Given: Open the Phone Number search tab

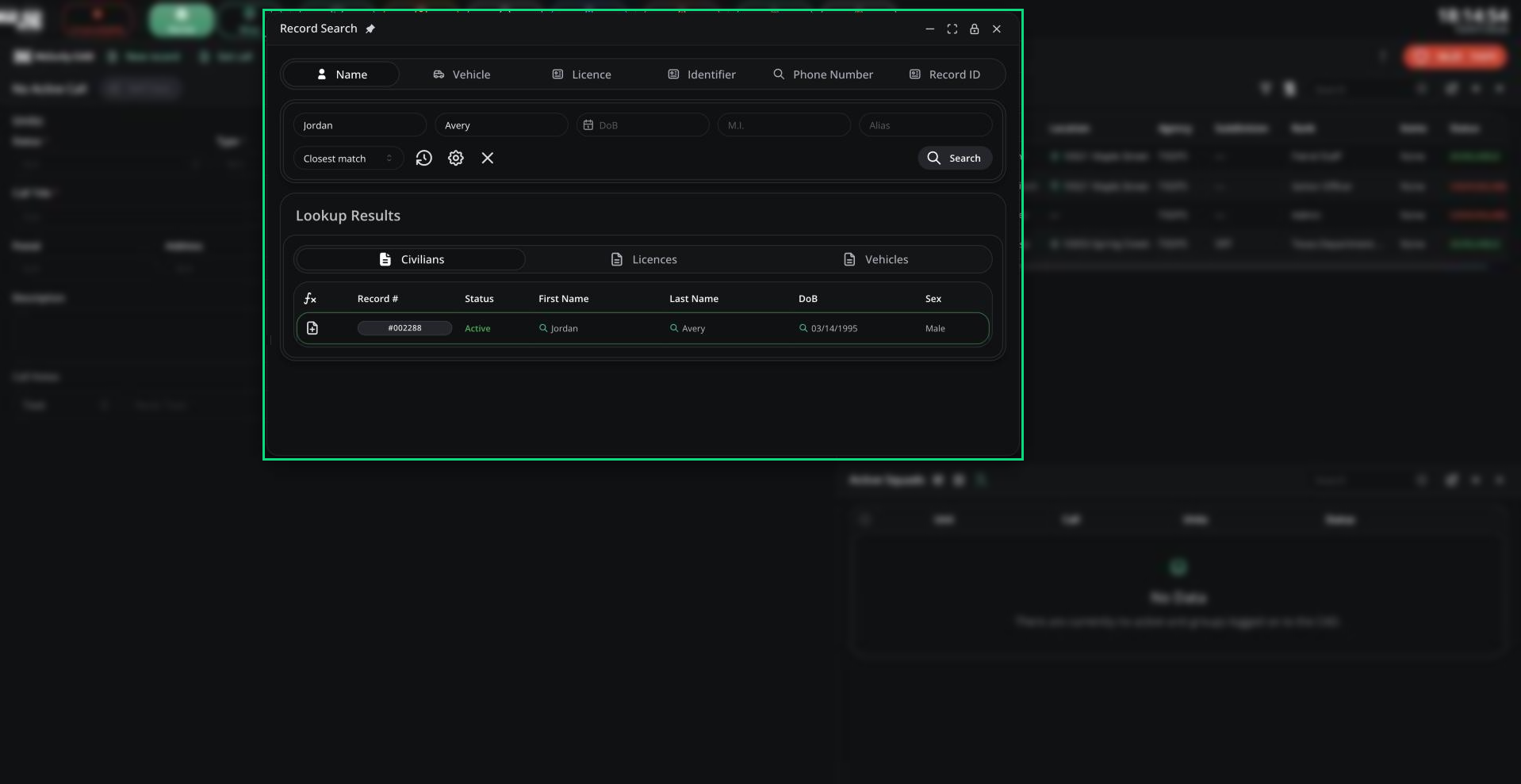Looking at the screenshot, I should click(823, 75).
